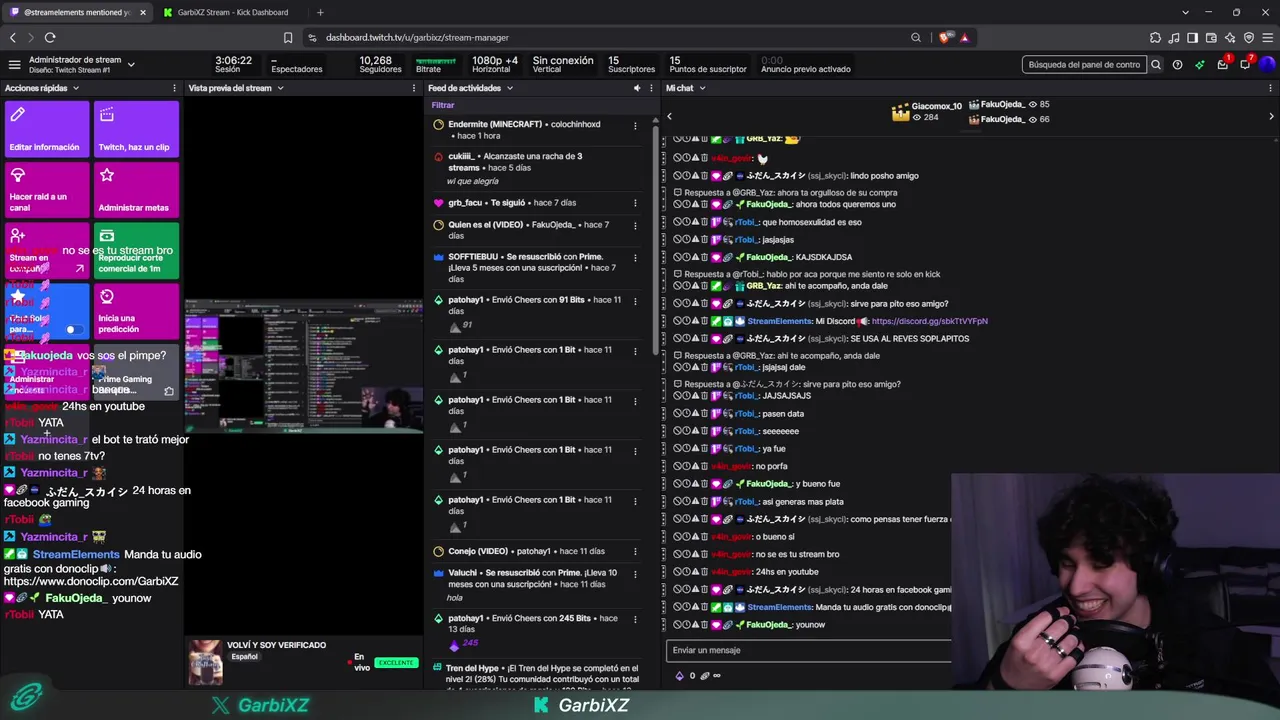Go back with the browser back arrow

(x=13, y=38)
